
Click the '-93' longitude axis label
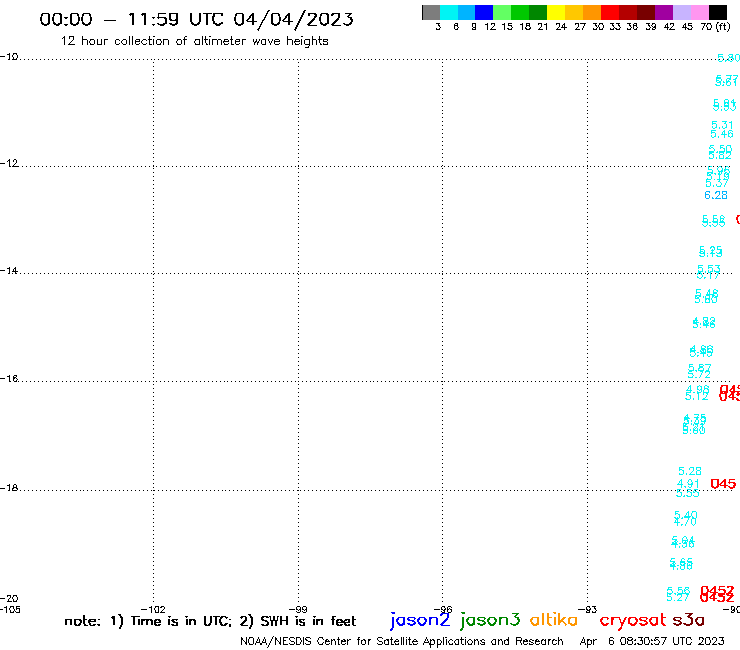tap(588, 609)
